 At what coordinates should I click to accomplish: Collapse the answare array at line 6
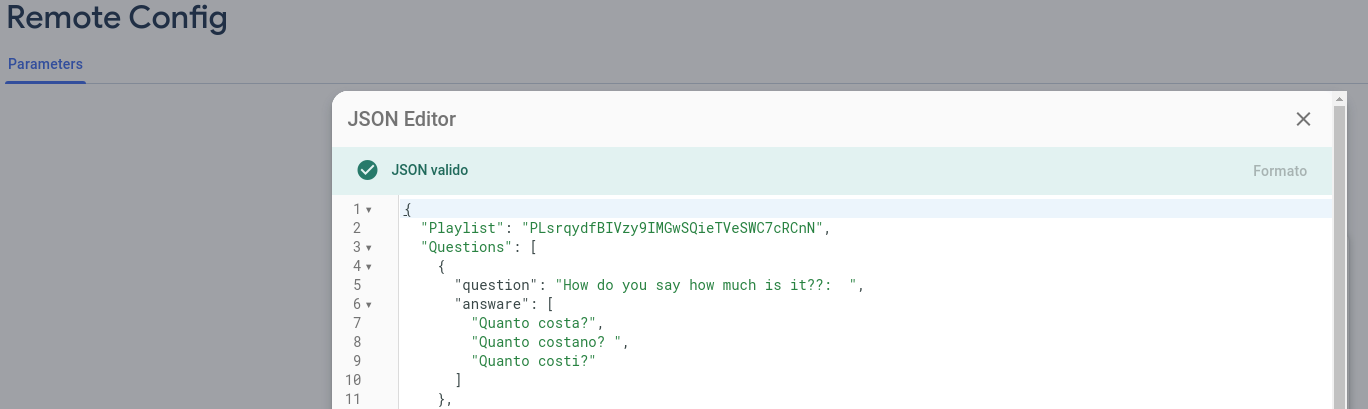coord(369,305)
